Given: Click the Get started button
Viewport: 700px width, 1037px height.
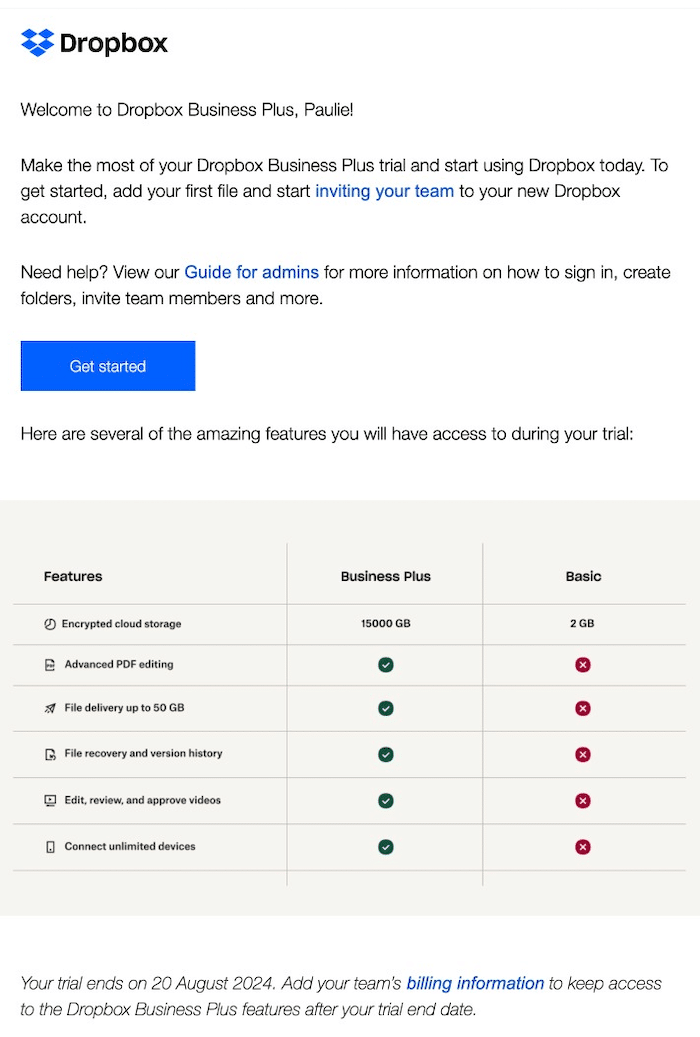Looking at the screenshot, I should pos(107,366).
